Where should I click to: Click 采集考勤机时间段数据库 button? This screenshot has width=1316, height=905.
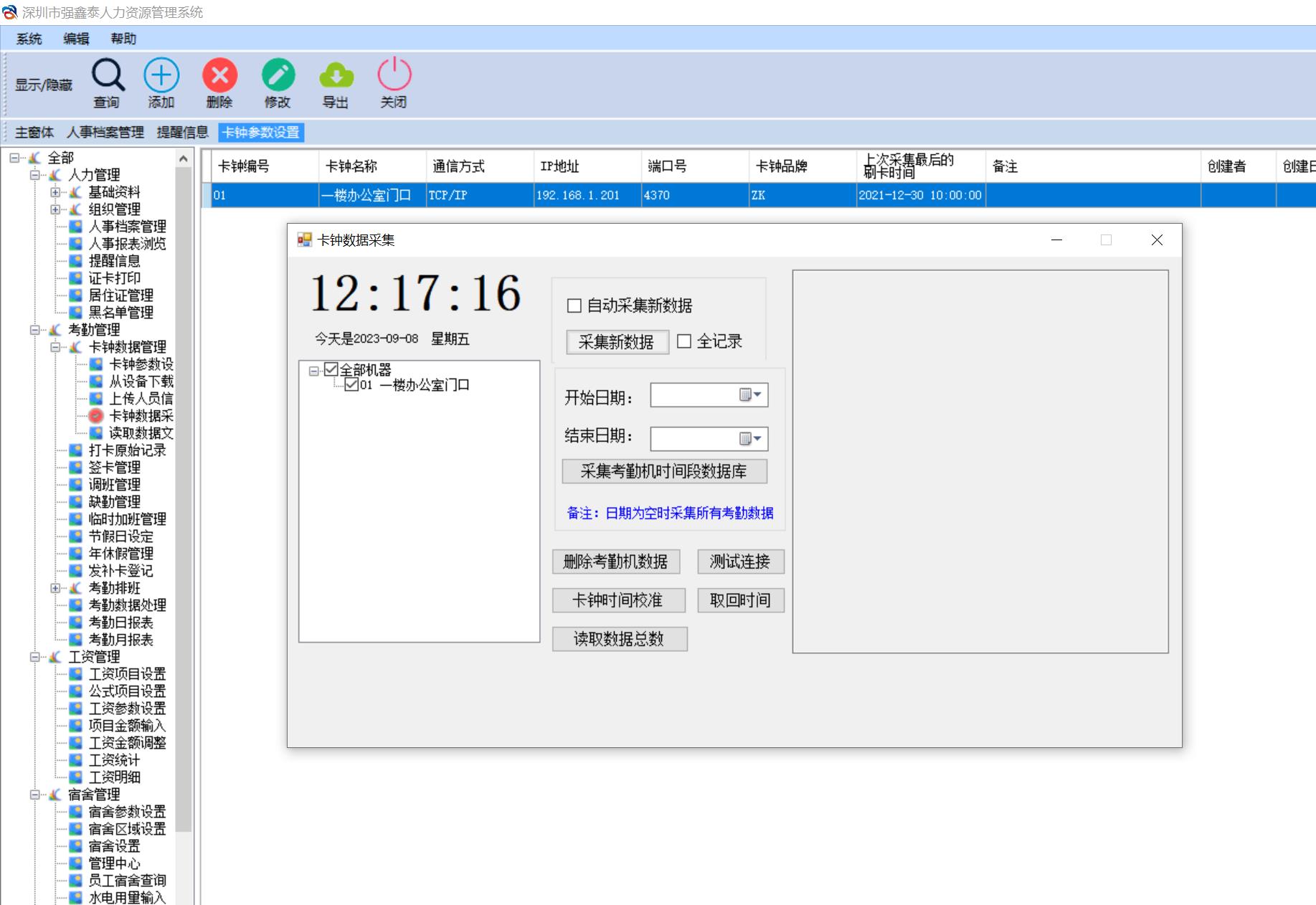tap(664, 471)
